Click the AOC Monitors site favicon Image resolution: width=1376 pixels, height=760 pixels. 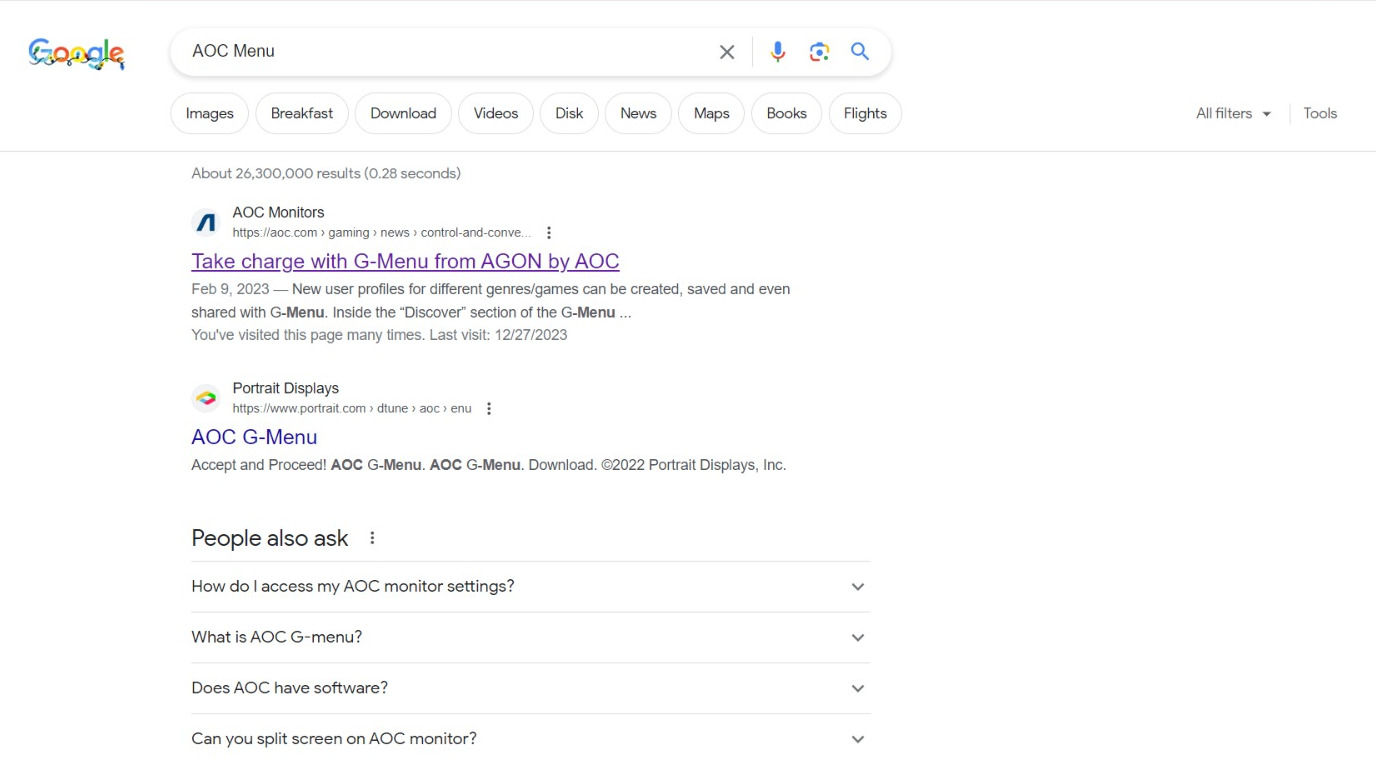pos(206,222)
